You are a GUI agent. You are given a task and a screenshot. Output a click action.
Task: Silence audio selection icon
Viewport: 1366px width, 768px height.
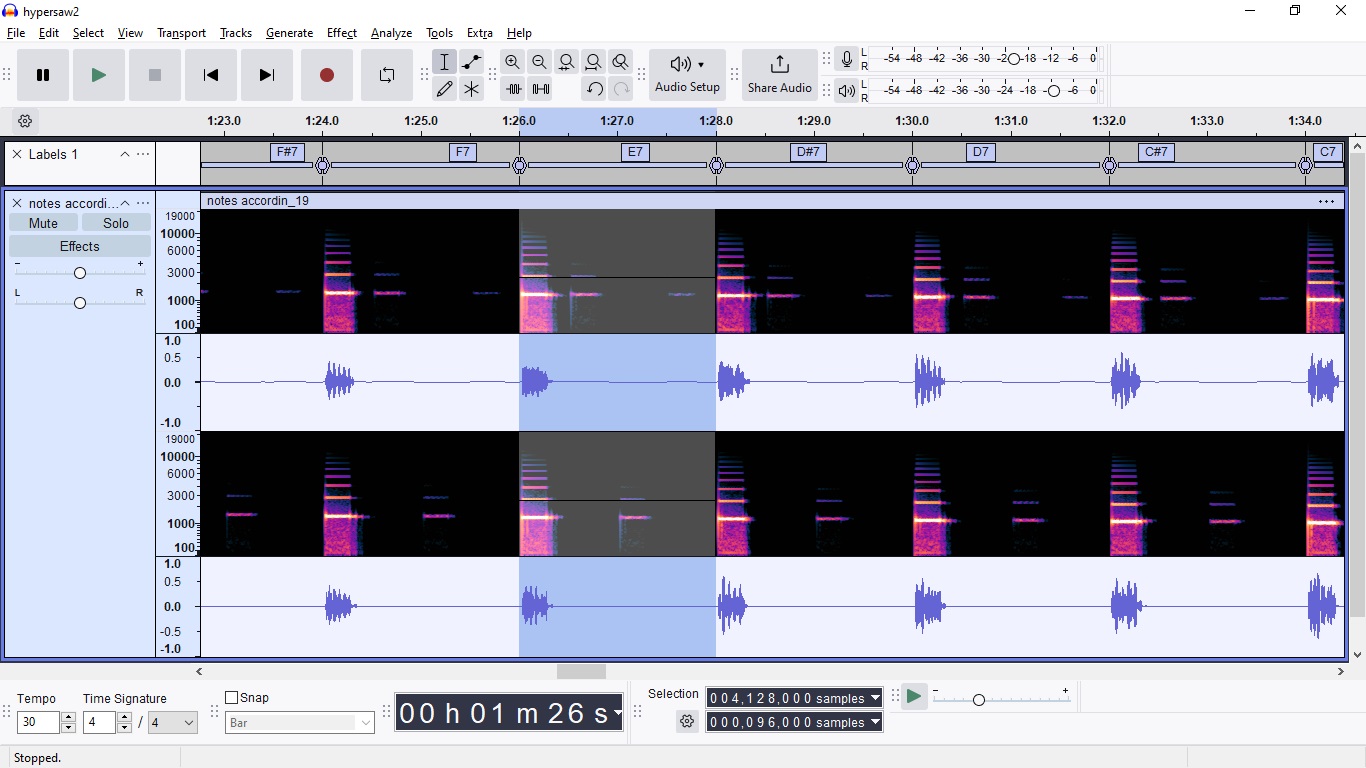click(x=540, y=89)
